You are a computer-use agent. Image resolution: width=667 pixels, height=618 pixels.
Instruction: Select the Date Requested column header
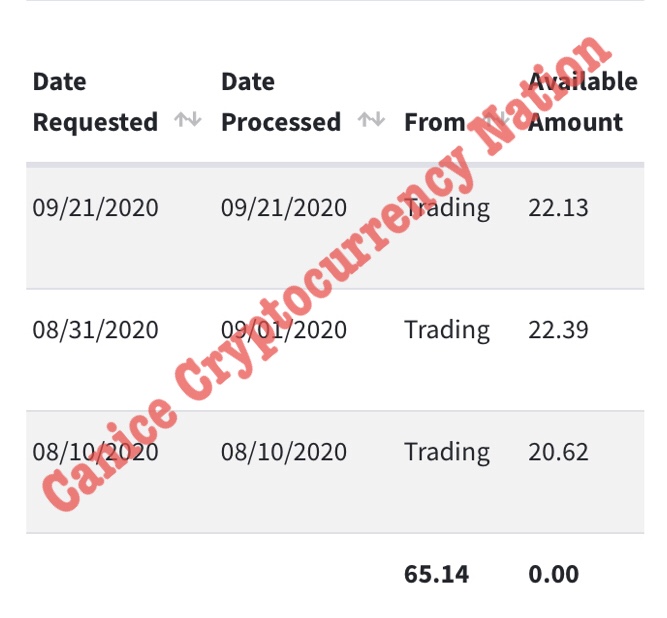[95, 102]
